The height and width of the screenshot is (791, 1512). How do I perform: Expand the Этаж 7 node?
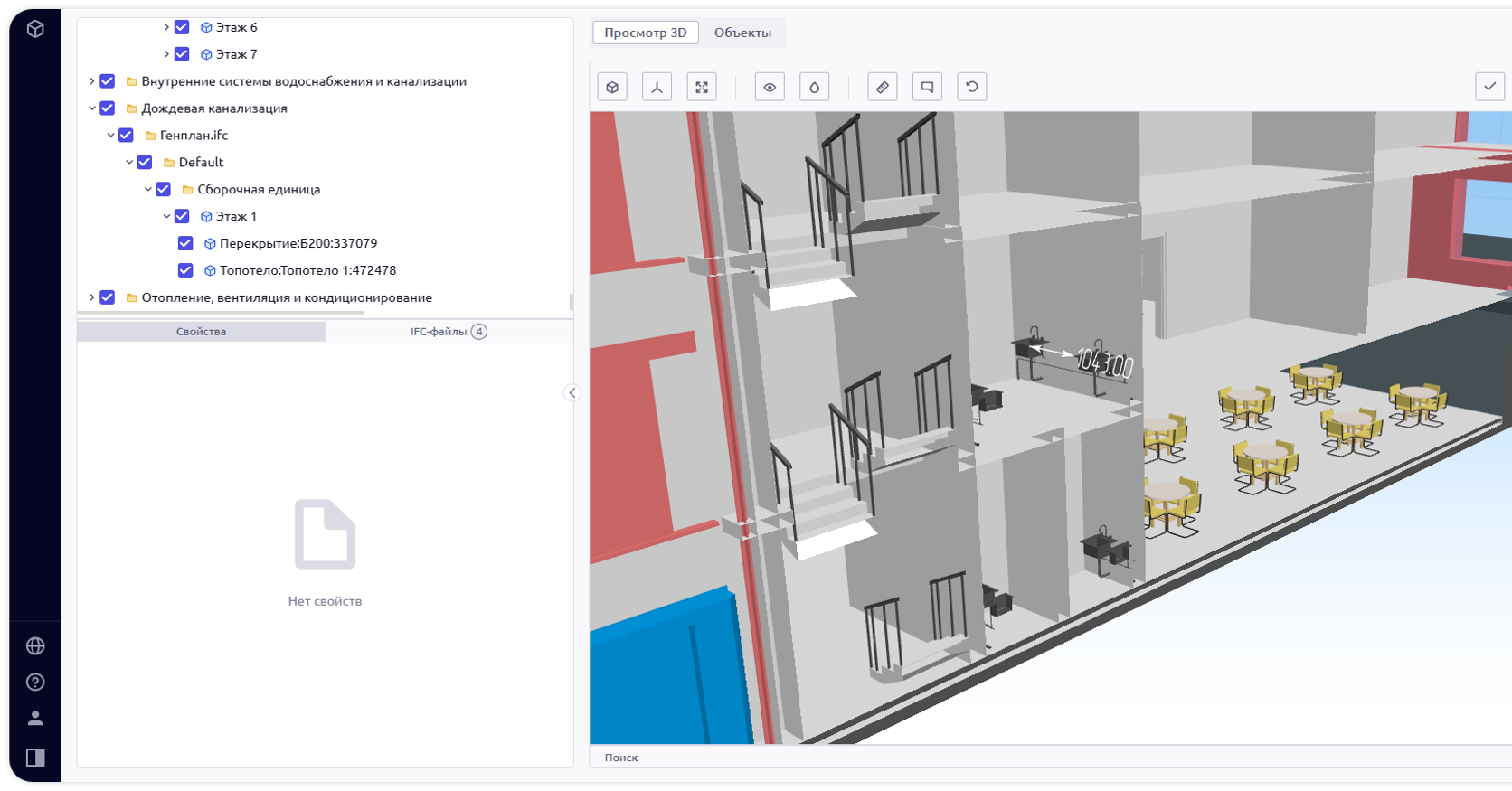click(x=166, y=54)
